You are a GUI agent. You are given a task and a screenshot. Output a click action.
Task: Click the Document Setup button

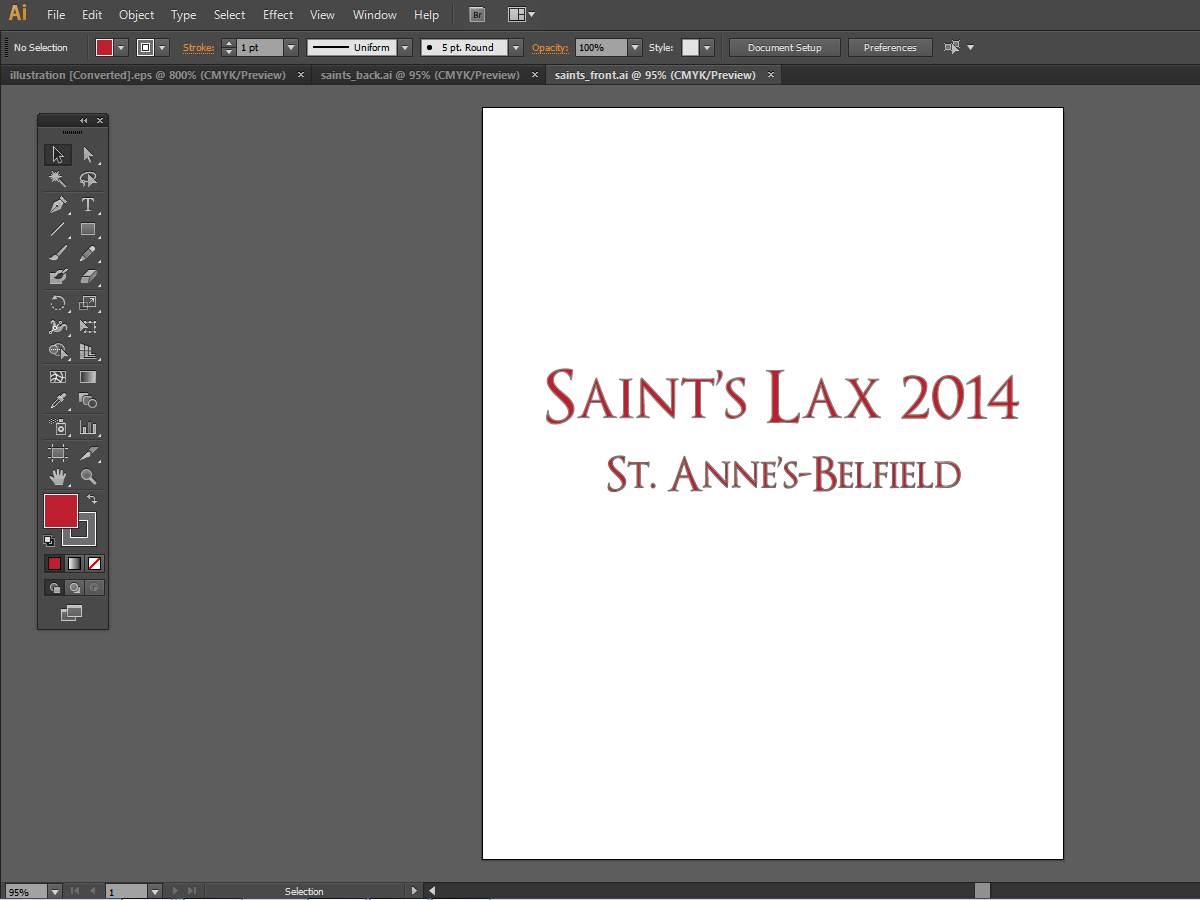click(x=784, y=48)
